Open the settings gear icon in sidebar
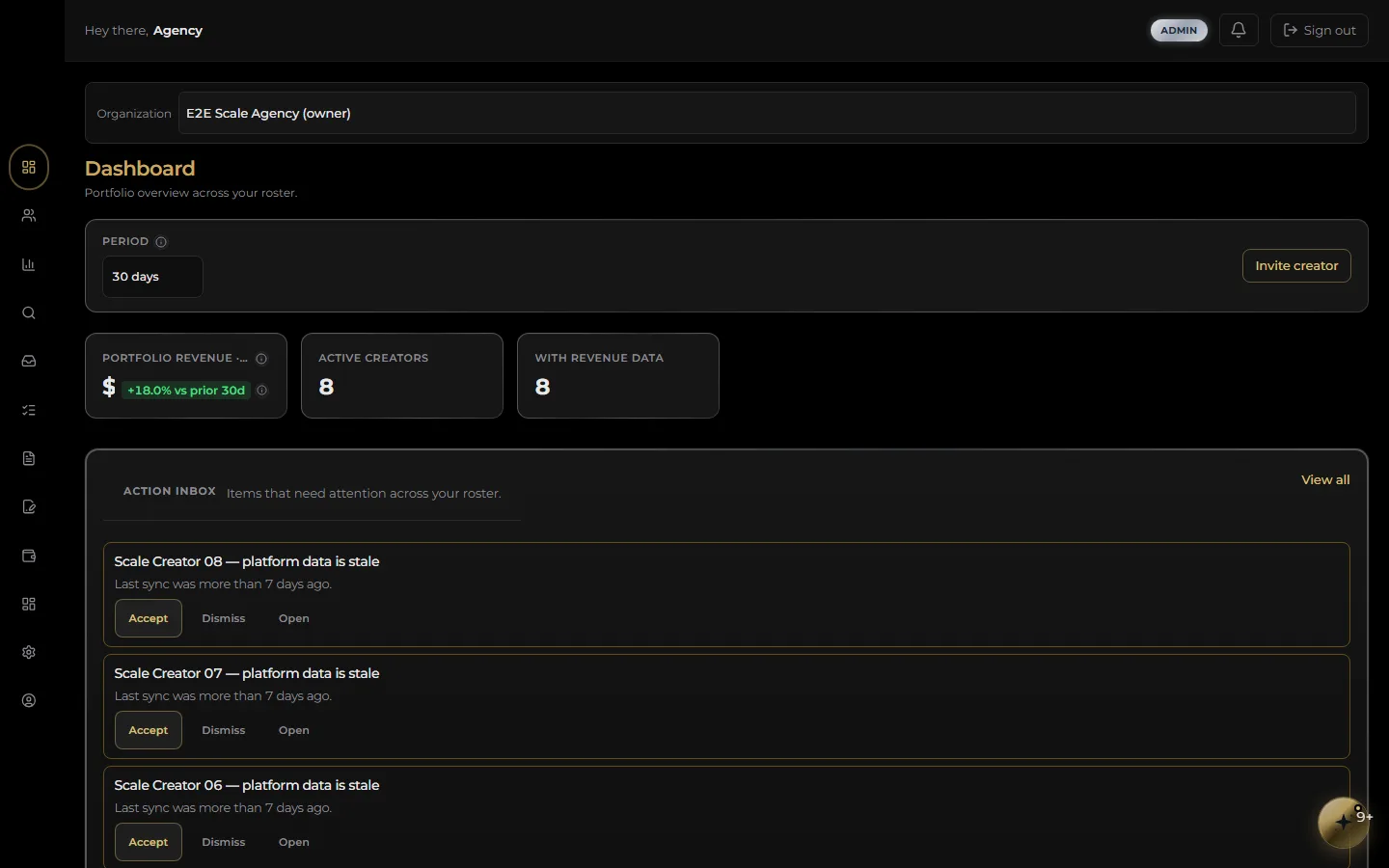This screenshot has width=1389, height=868. (x=29, y=652)
